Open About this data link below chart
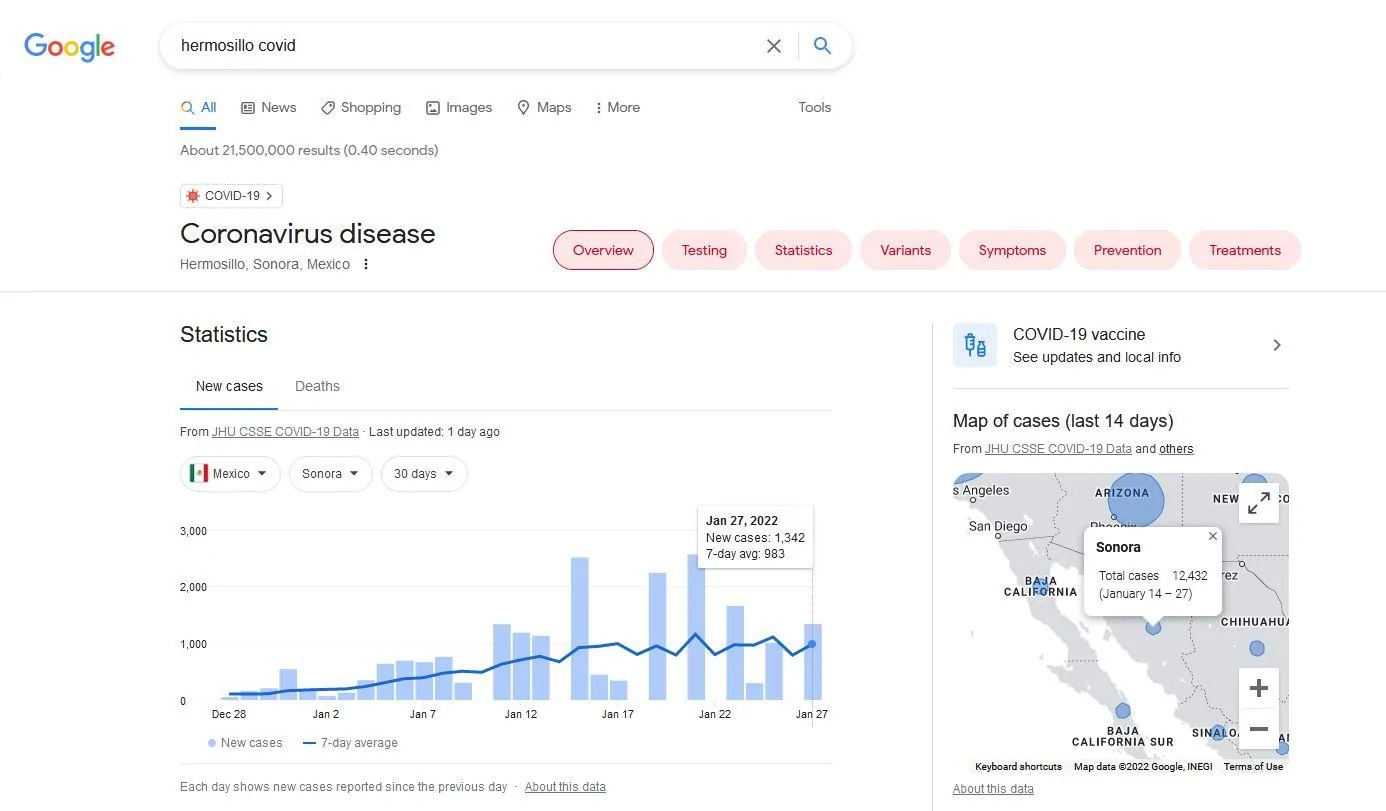Image resolution: width=1386 pixels, height=811 pixels. click(565, 787)
